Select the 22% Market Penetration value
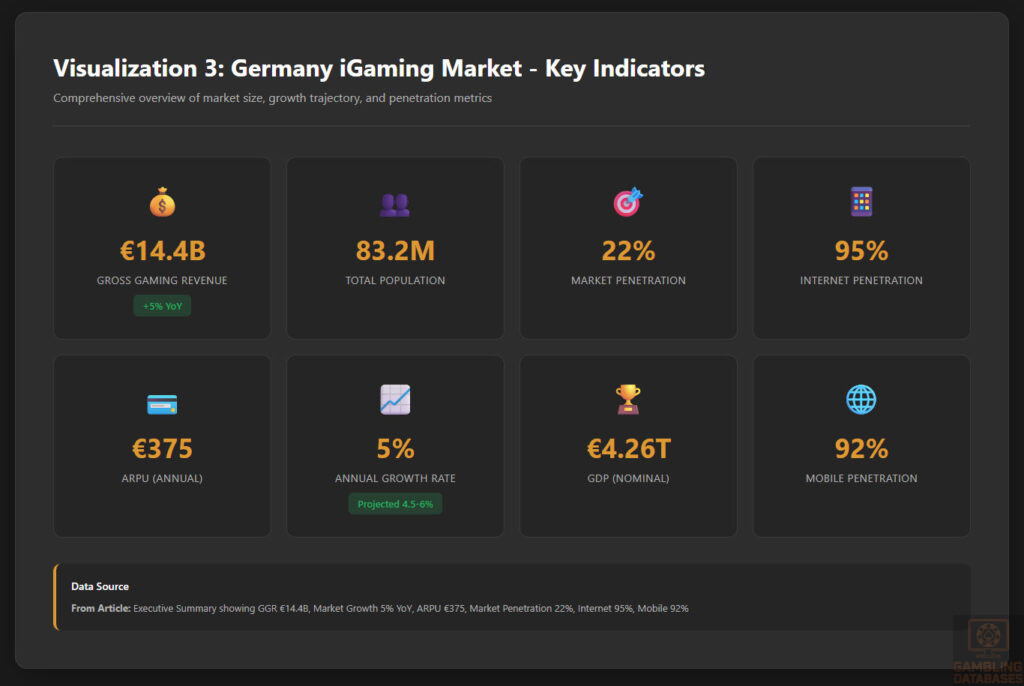This screenshot has height=686, width=1024. click(628, 250)
